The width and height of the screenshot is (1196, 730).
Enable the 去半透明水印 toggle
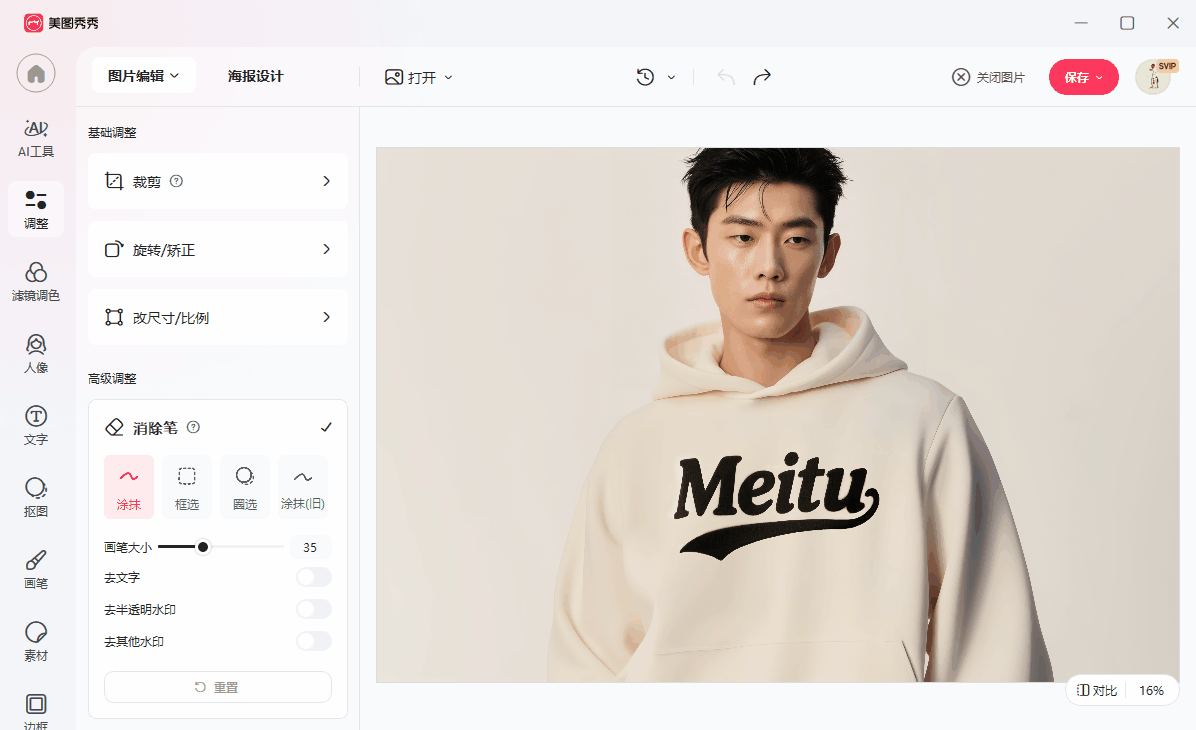(x=313, y=609)
